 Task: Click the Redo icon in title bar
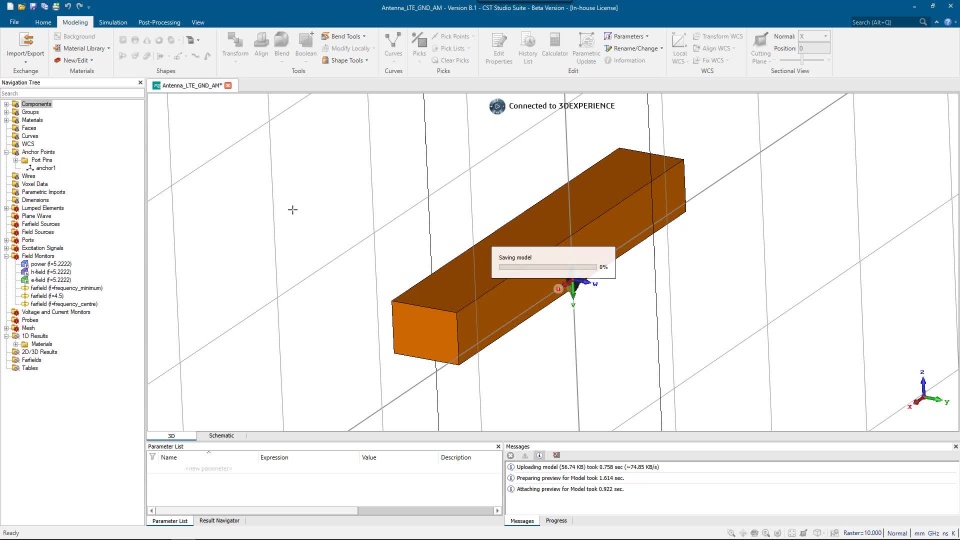tap(80, 7)
